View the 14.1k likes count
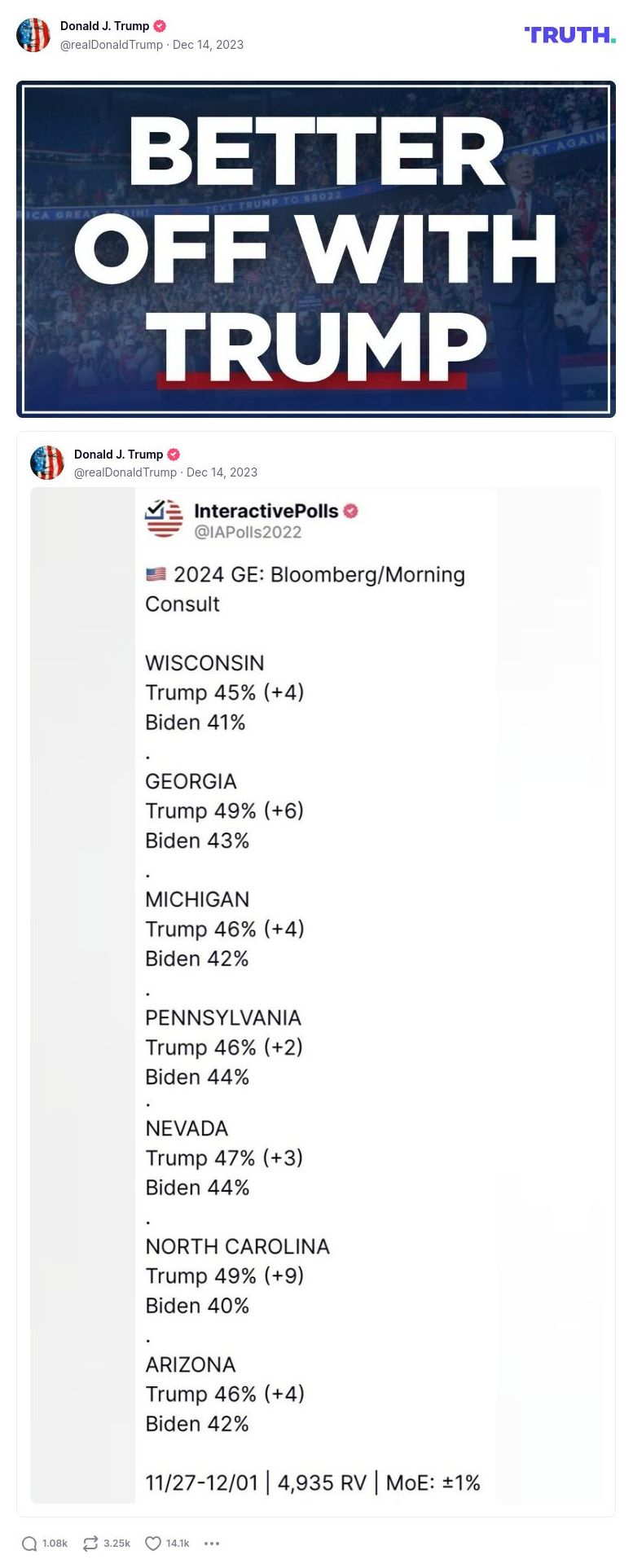 coord(178,1542)
